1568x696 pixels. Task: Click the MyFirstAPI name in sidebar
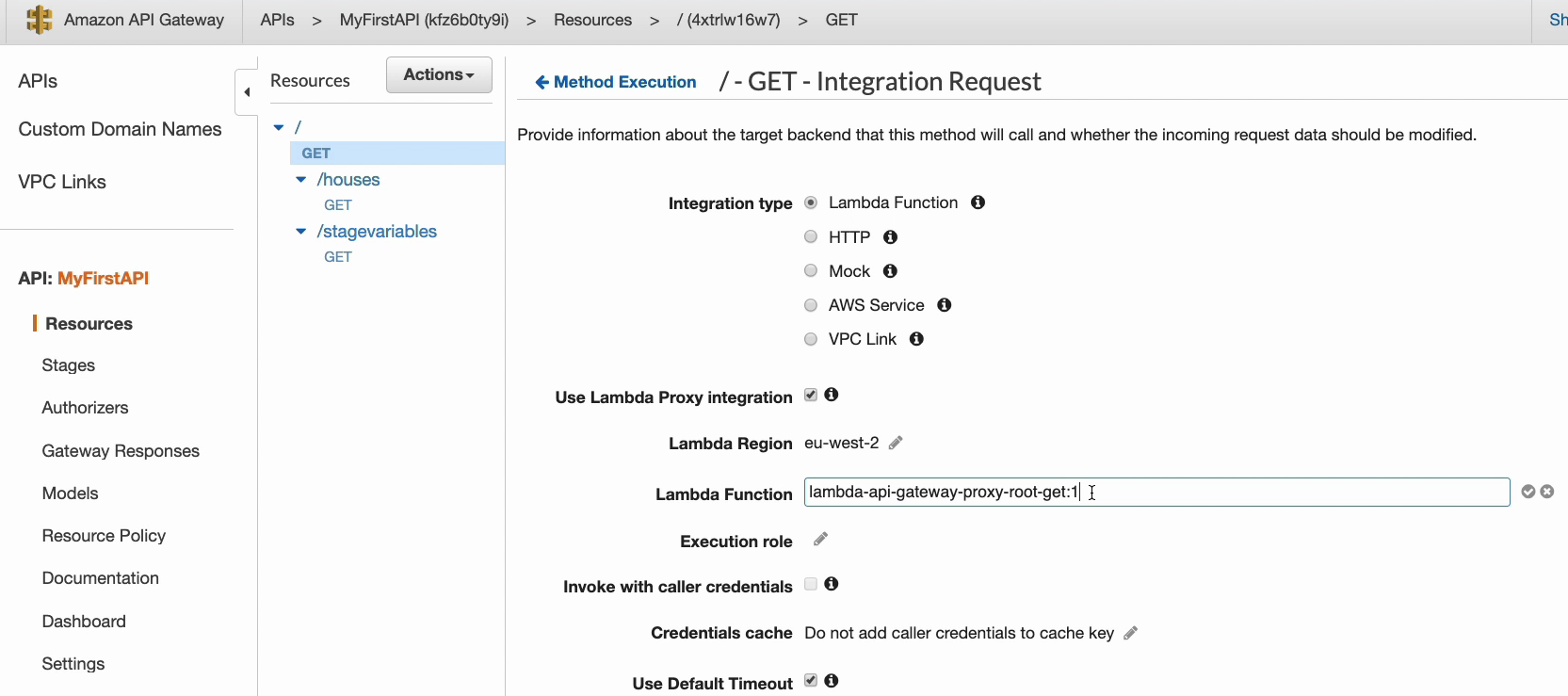(104, 278)
